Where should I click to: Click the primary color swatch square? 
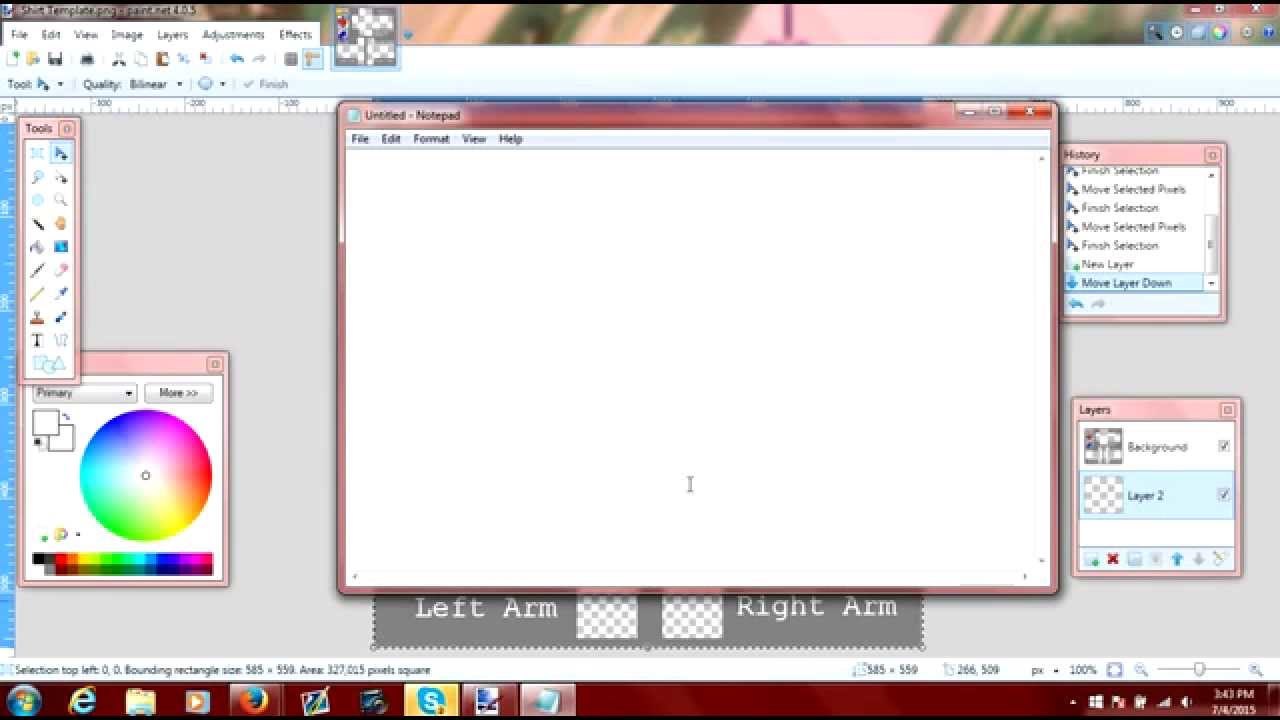click(x=45, y=423)
